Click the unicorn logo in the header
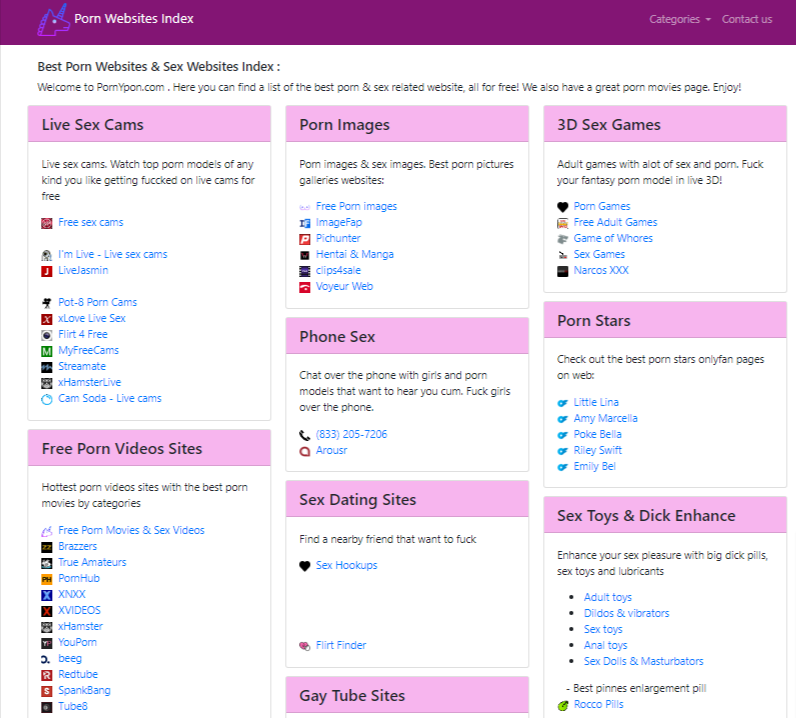The height and width of the screenshot is (718, 796). (53, 19)
